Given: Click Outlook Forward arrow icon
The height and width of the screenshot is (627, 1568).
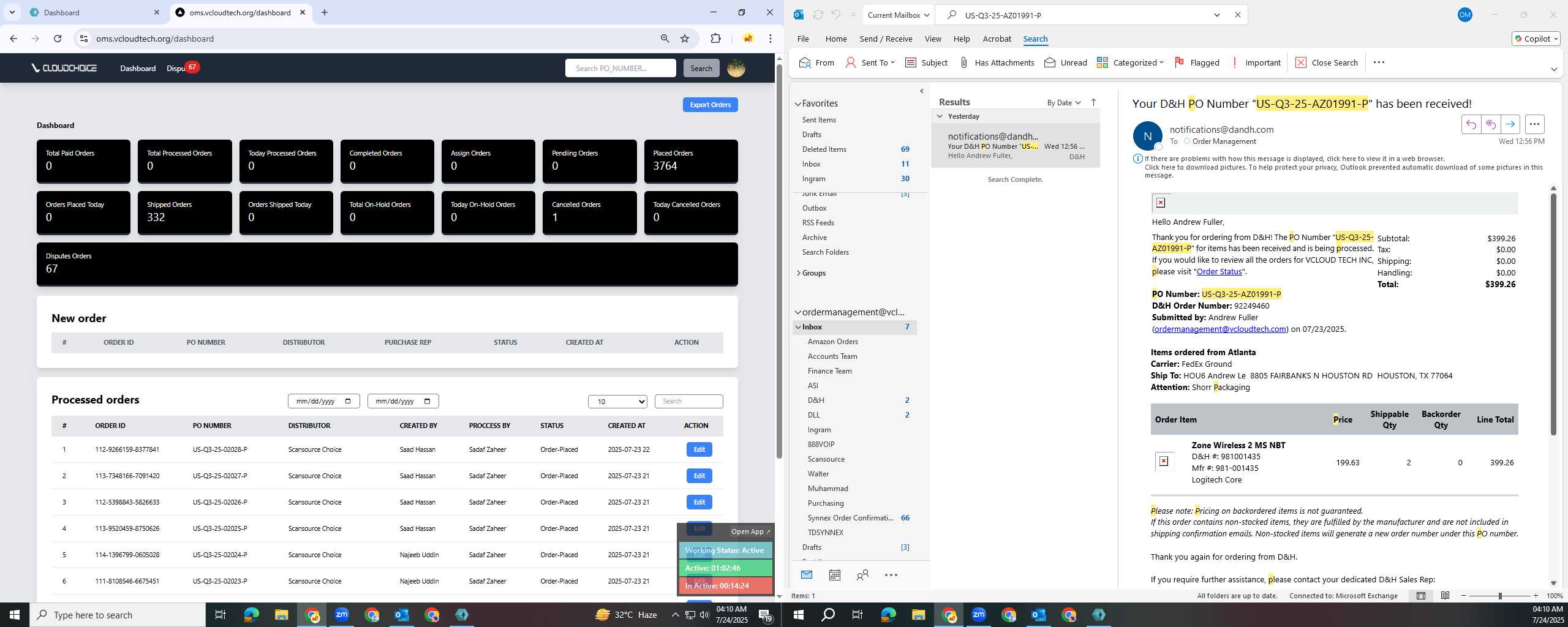Looking at the screenshot, I should 1510,124.
